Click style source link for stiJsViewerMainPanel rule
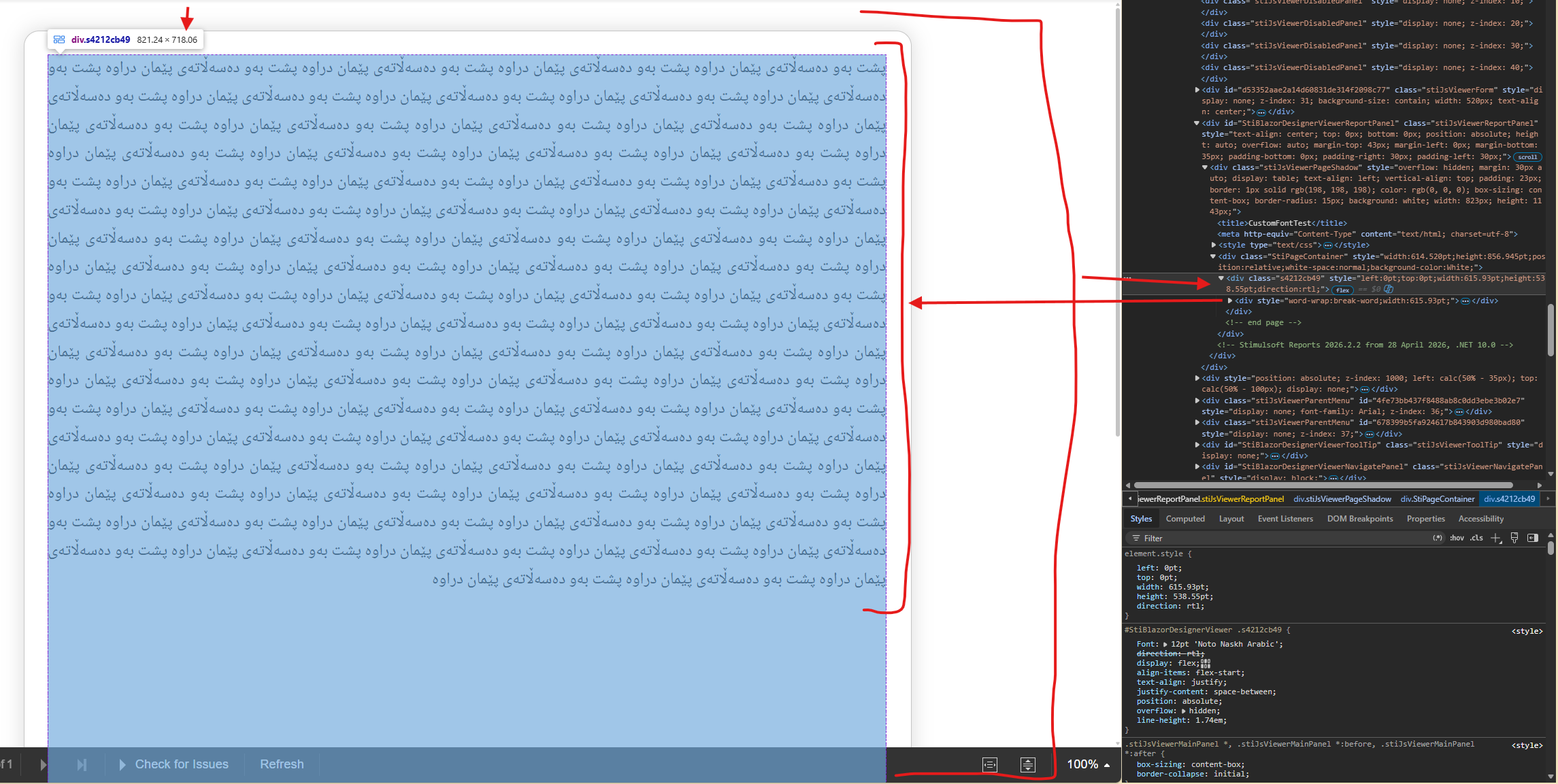 click(x=1527, y=745)
